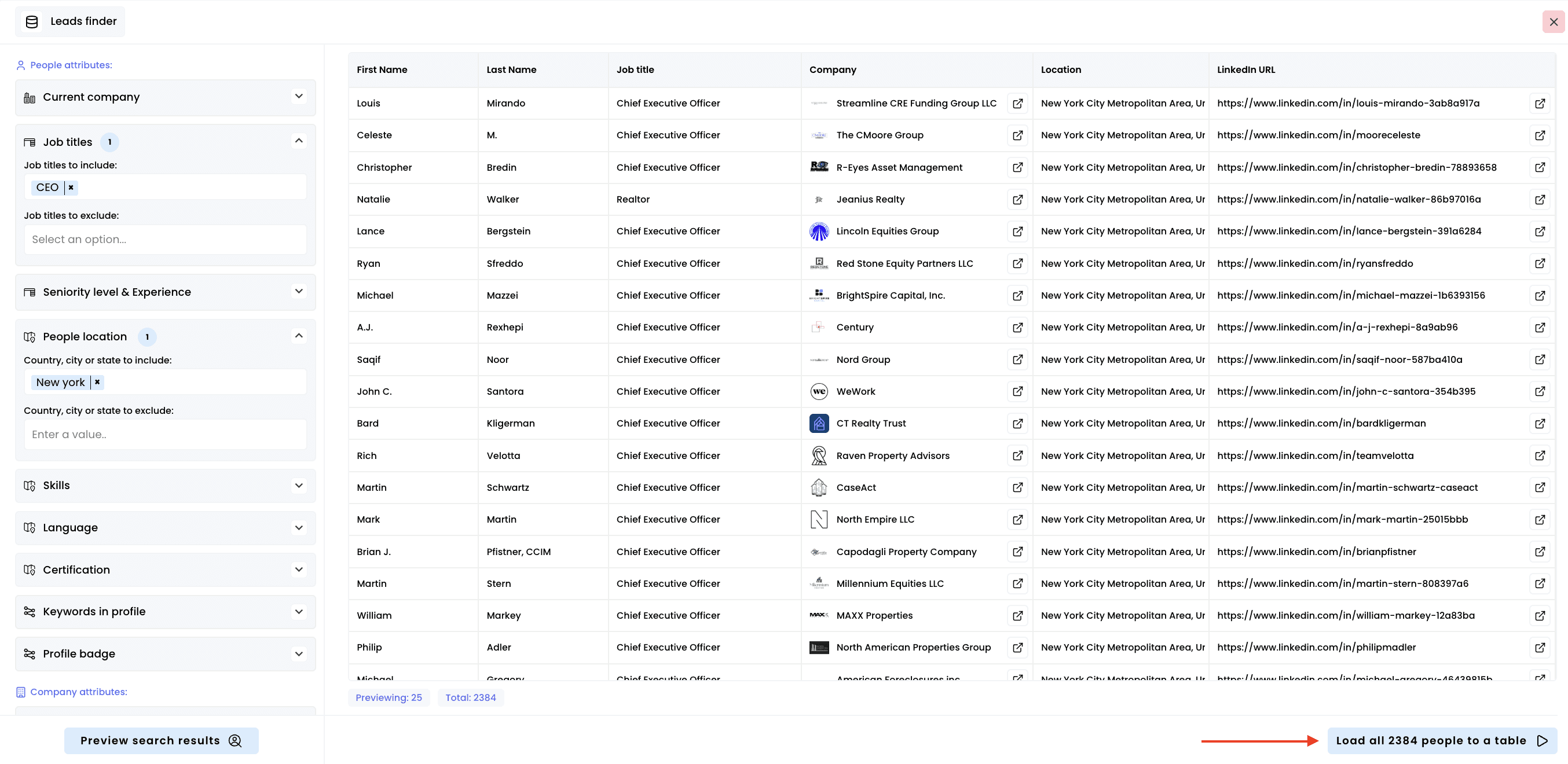1568x764 pixels.
Task: Load all 2384 people to a table
Action: click(1441, 740)
